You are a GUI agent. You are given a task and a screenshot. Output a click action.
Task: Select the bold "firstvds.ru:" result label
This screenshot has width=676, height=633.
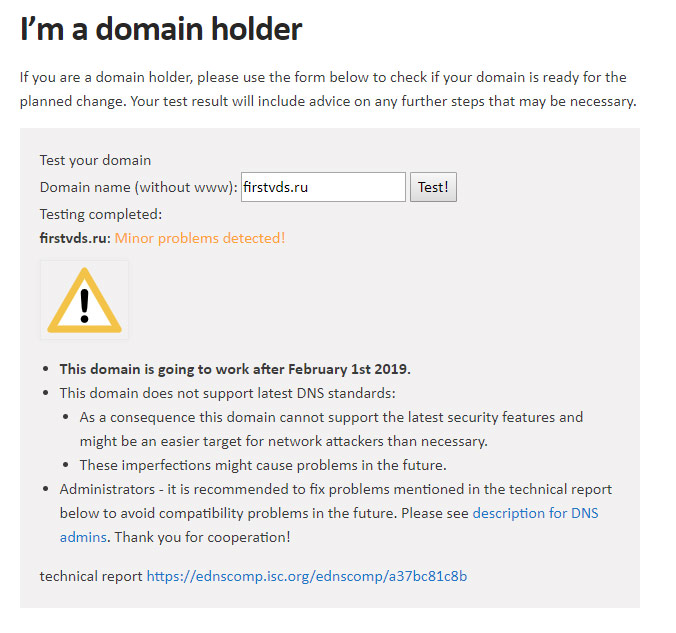coord(75,238)
